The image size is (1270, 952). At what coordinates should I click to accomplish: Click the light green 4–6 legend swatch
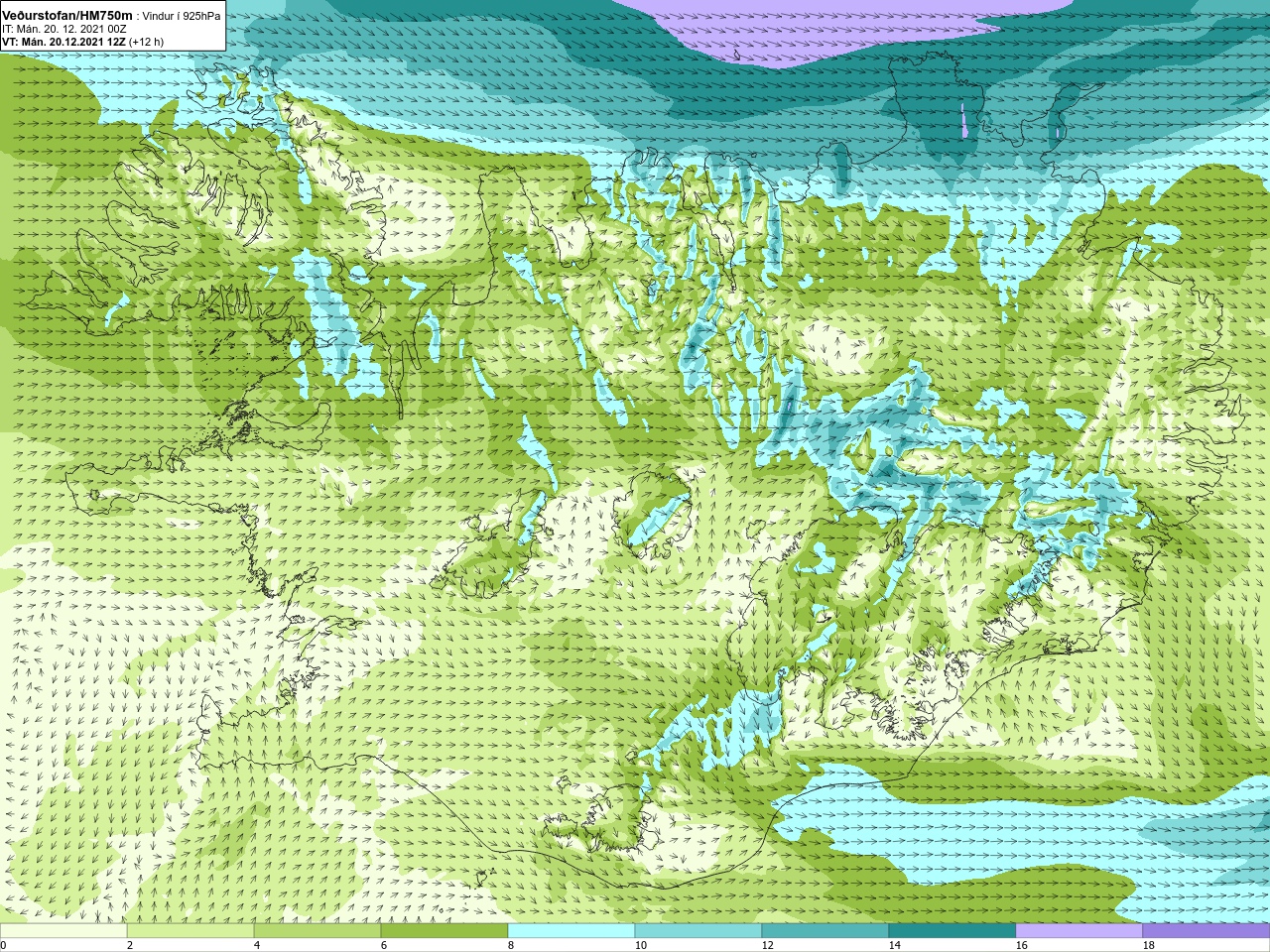click(317, 931)
